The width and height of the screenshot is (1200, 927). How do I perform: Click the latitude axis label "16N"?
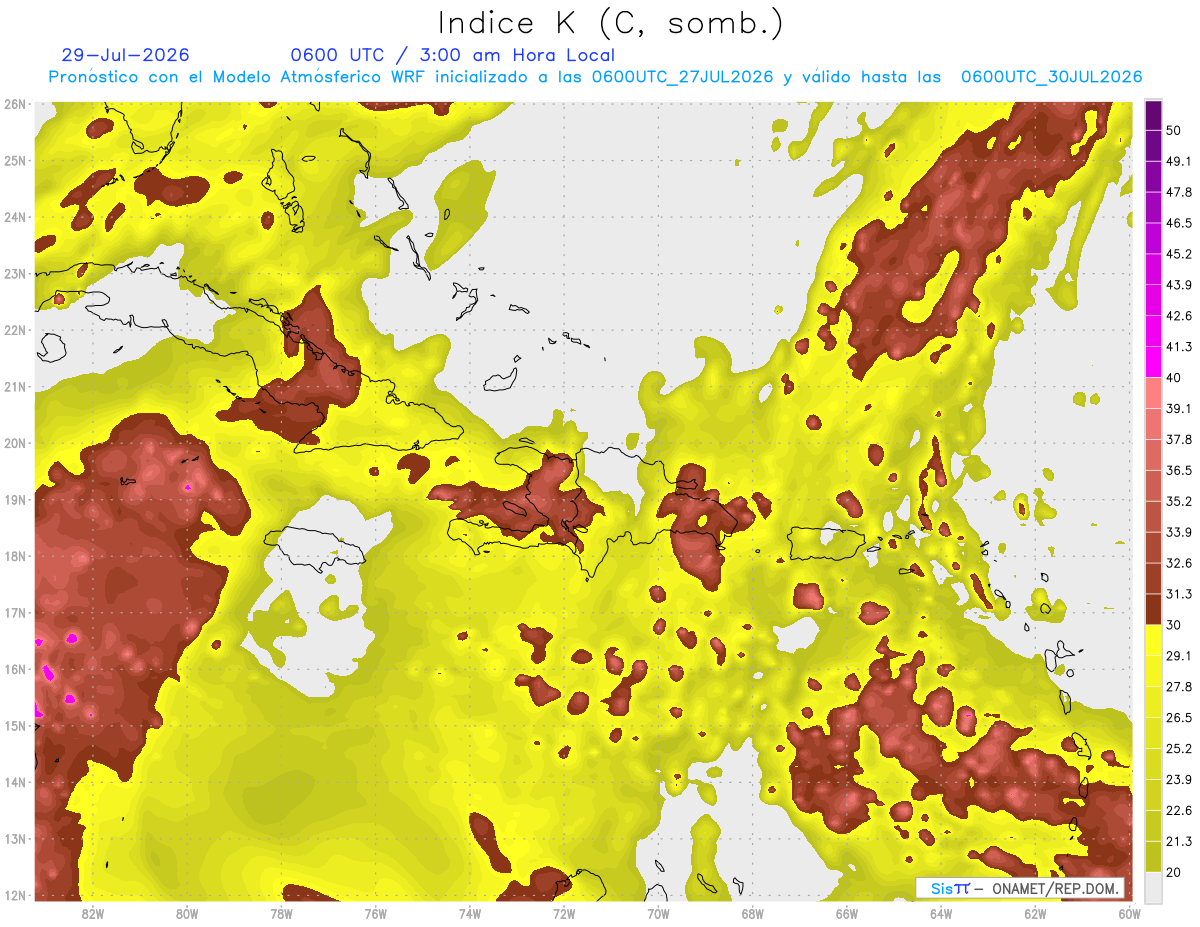[x=15, y=669]
